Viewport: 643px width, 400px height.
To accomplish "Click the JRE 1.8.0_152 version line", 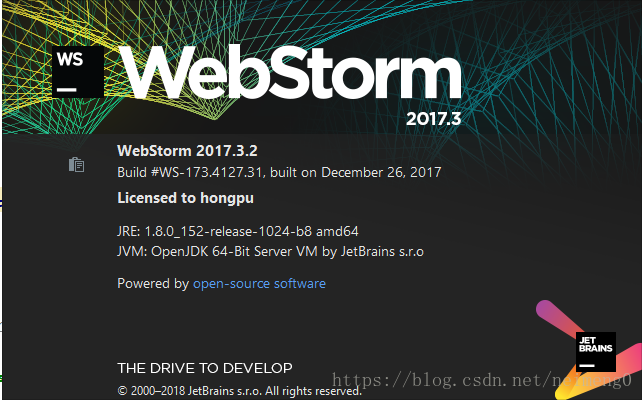I will 238,231.
